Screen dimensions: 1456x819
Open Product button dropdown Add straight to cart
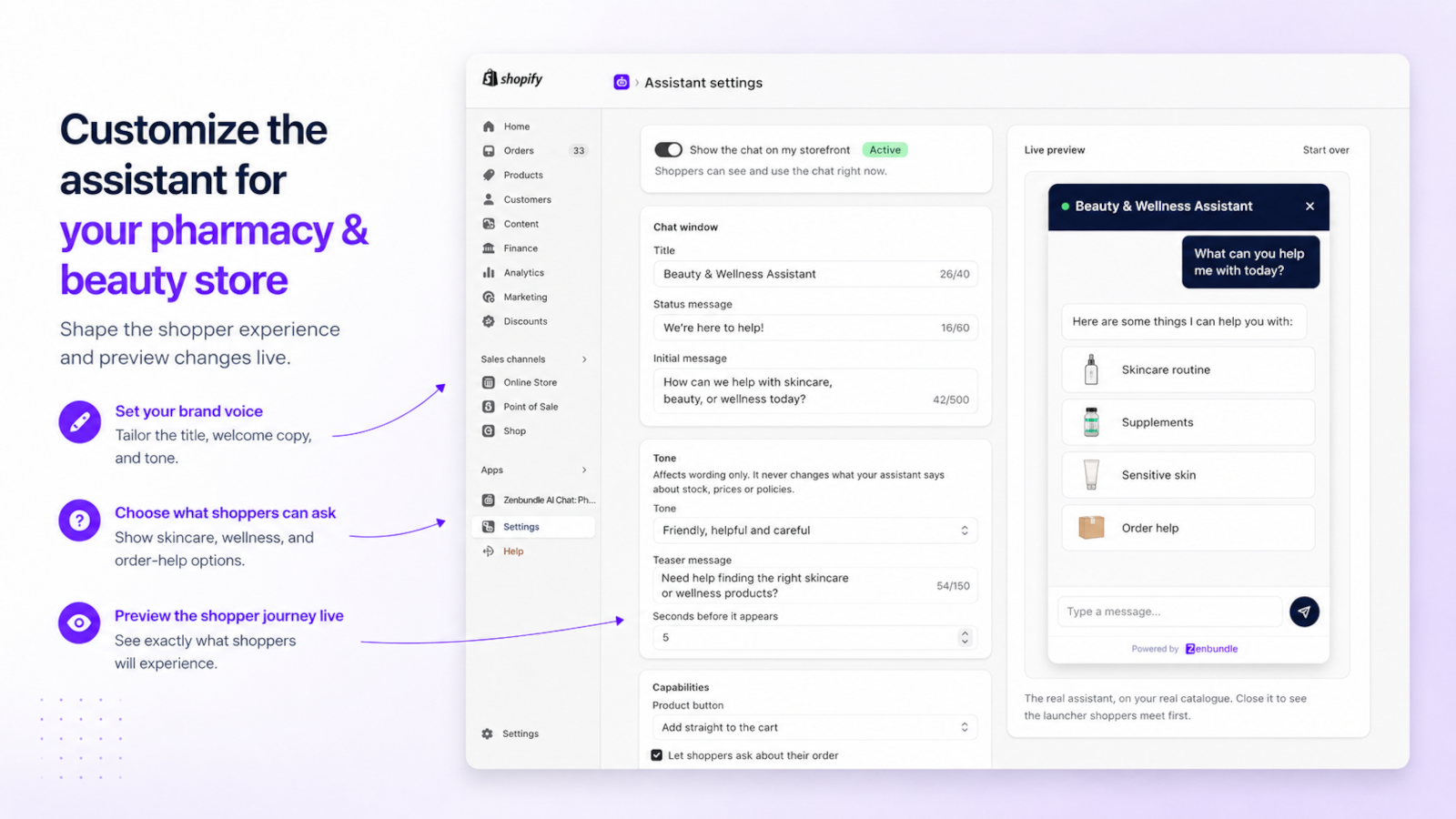click(x=815, y=727)
